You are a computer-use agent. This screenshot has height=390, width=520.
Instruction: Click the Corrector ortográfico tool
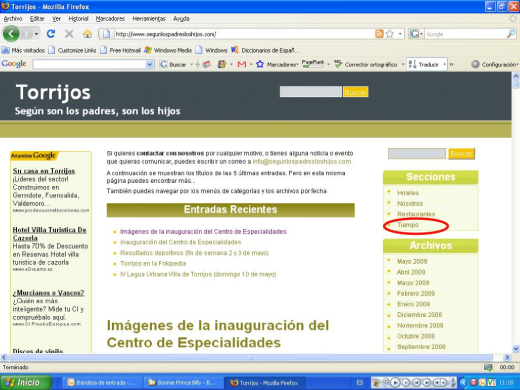[x=366, y=64]
